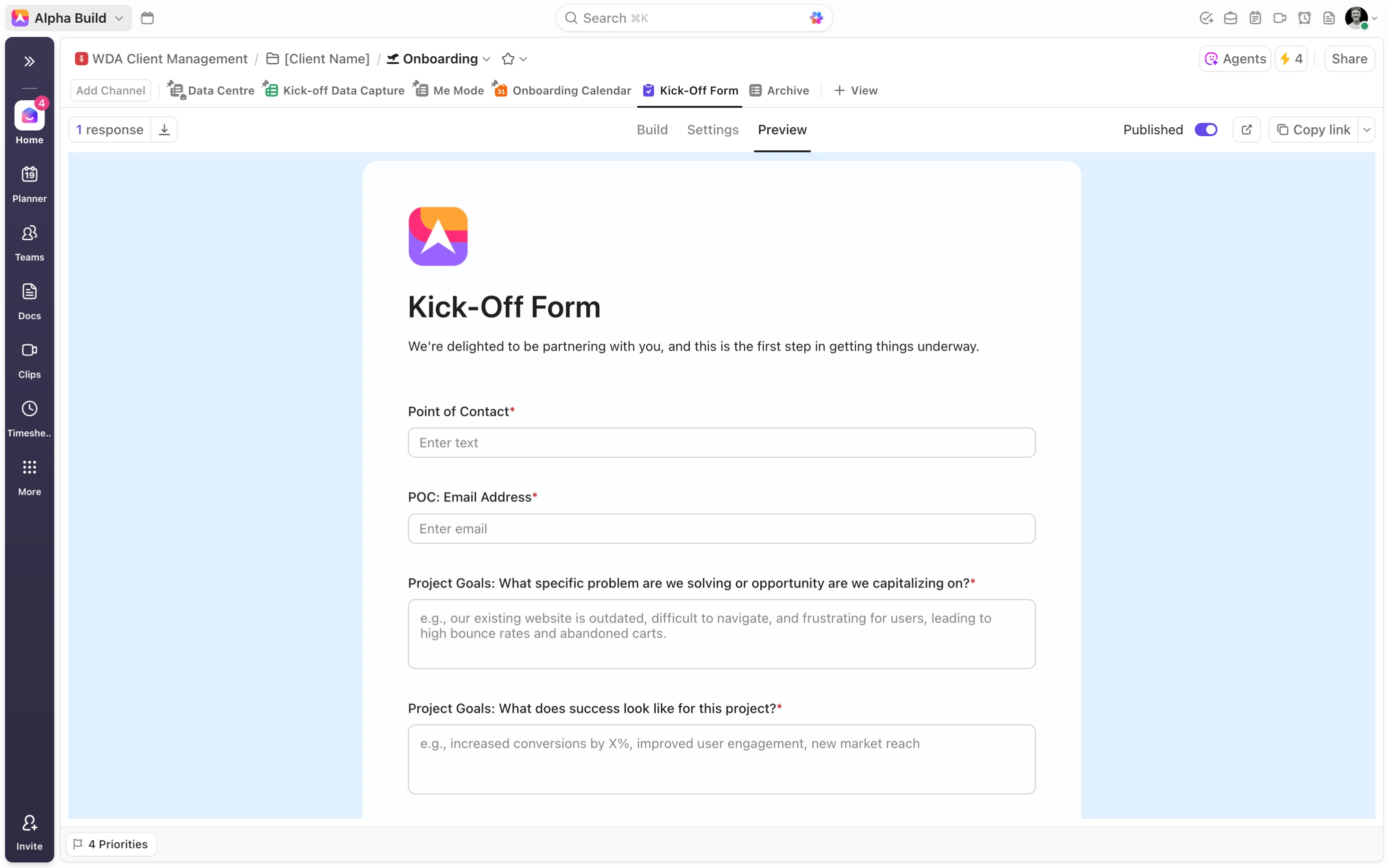This screenshot has height=868, width=1389.
Task: Open the Copy link dropdown arrow
Action: pyautogui.click(x=1368, y=129)
